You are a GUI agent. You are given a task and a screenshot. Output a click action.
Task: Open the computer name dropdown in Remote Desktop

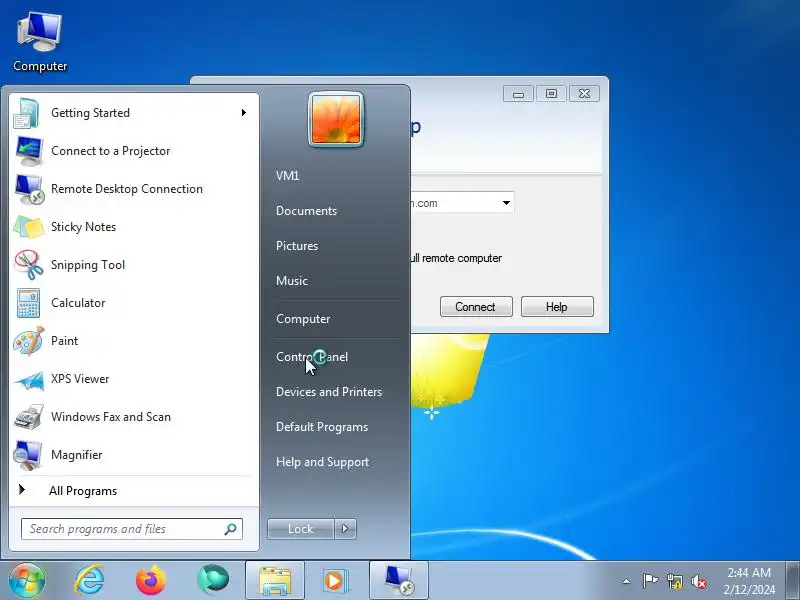tap(506, 203)
